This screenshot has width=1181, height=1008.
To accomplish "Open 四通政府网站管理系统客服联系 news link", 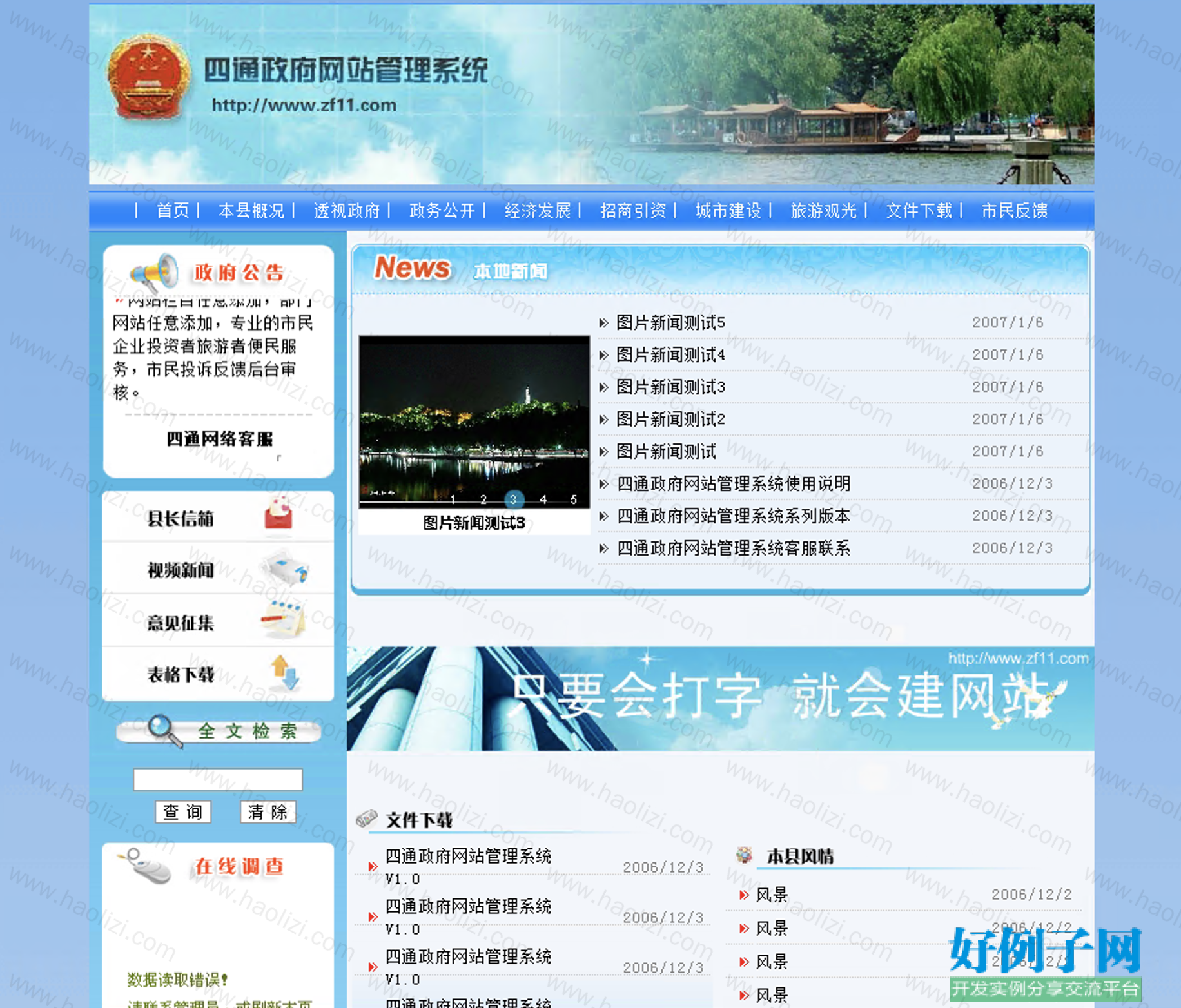I will click(734, 548).
